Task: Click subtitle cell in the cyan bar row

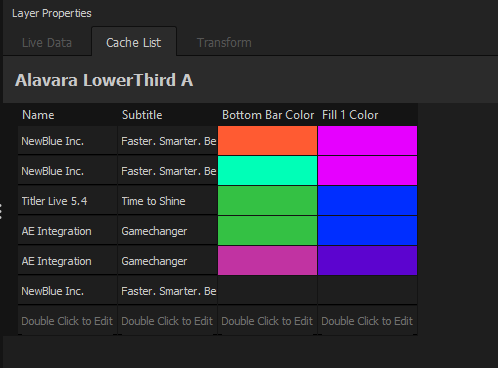Action: (x=168, y=170)
